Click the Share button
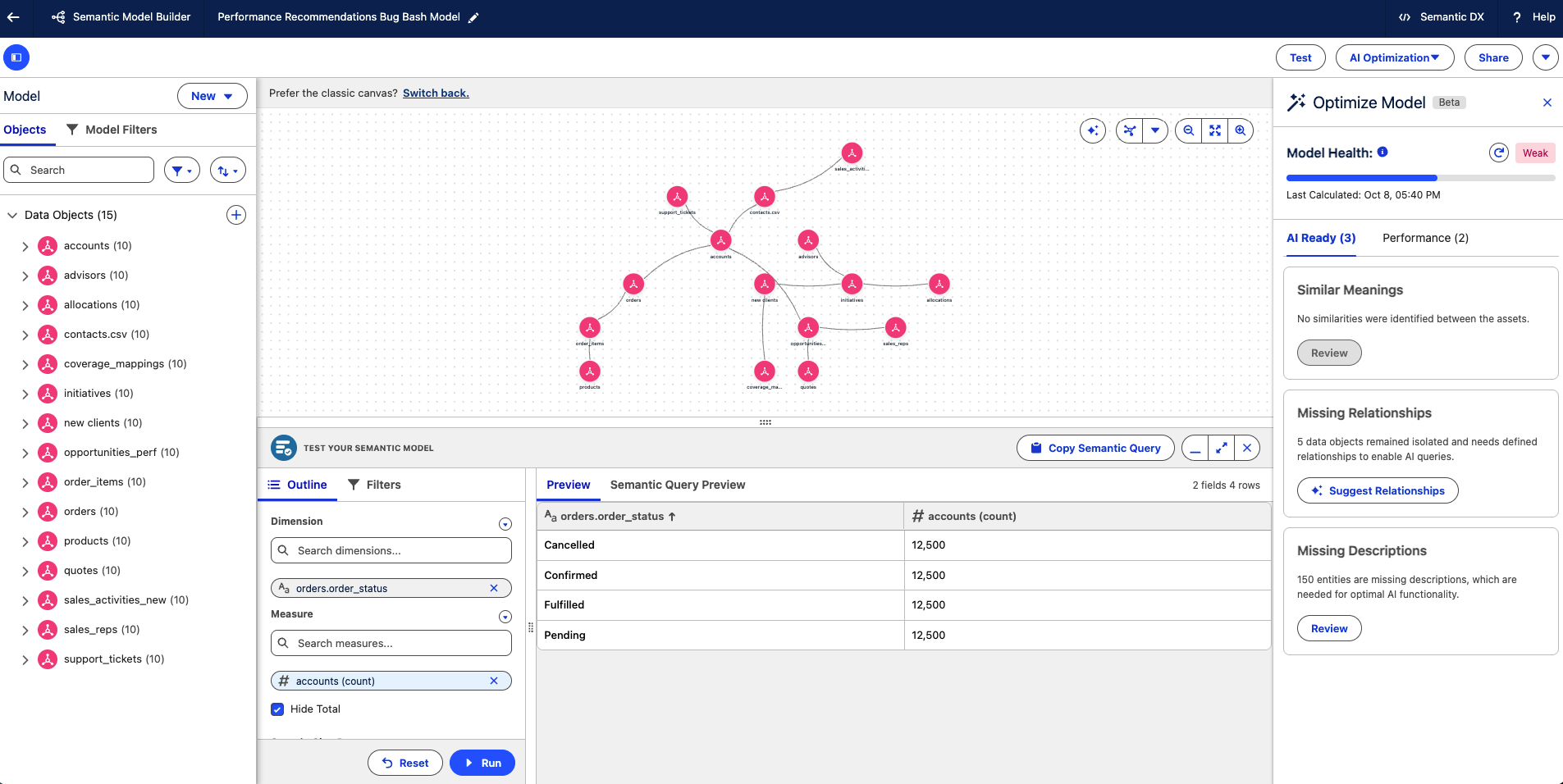The width and height of the screenshot is (1563, 784). point(1493,57)
